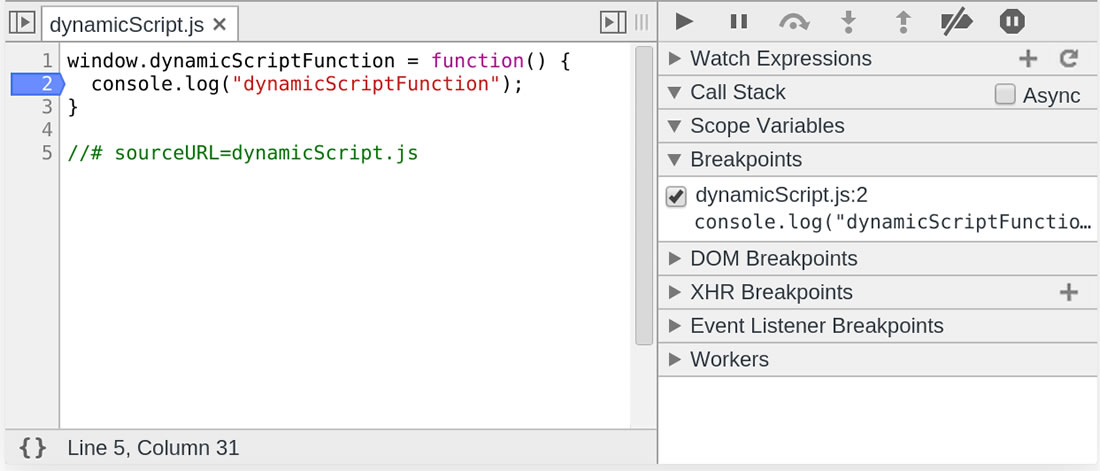
Task: Click the resume script execution play icon
Action: (x=684, y=21)
